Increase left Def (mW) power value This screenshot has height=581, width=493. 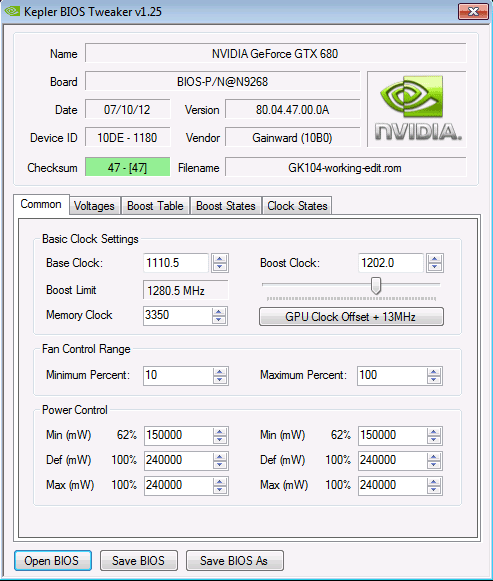click(220, 457)
